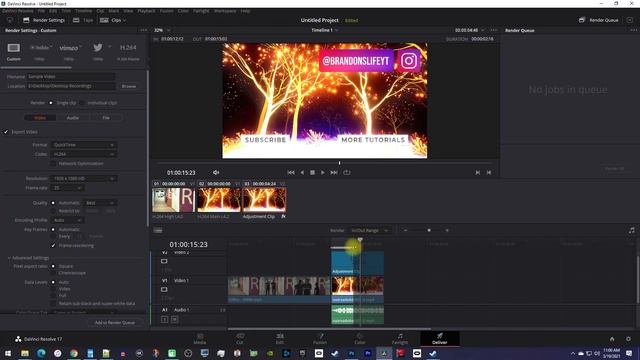640x360 pixels.
Task: Toggle the Tape panel button
Action: tap(83, 20)
